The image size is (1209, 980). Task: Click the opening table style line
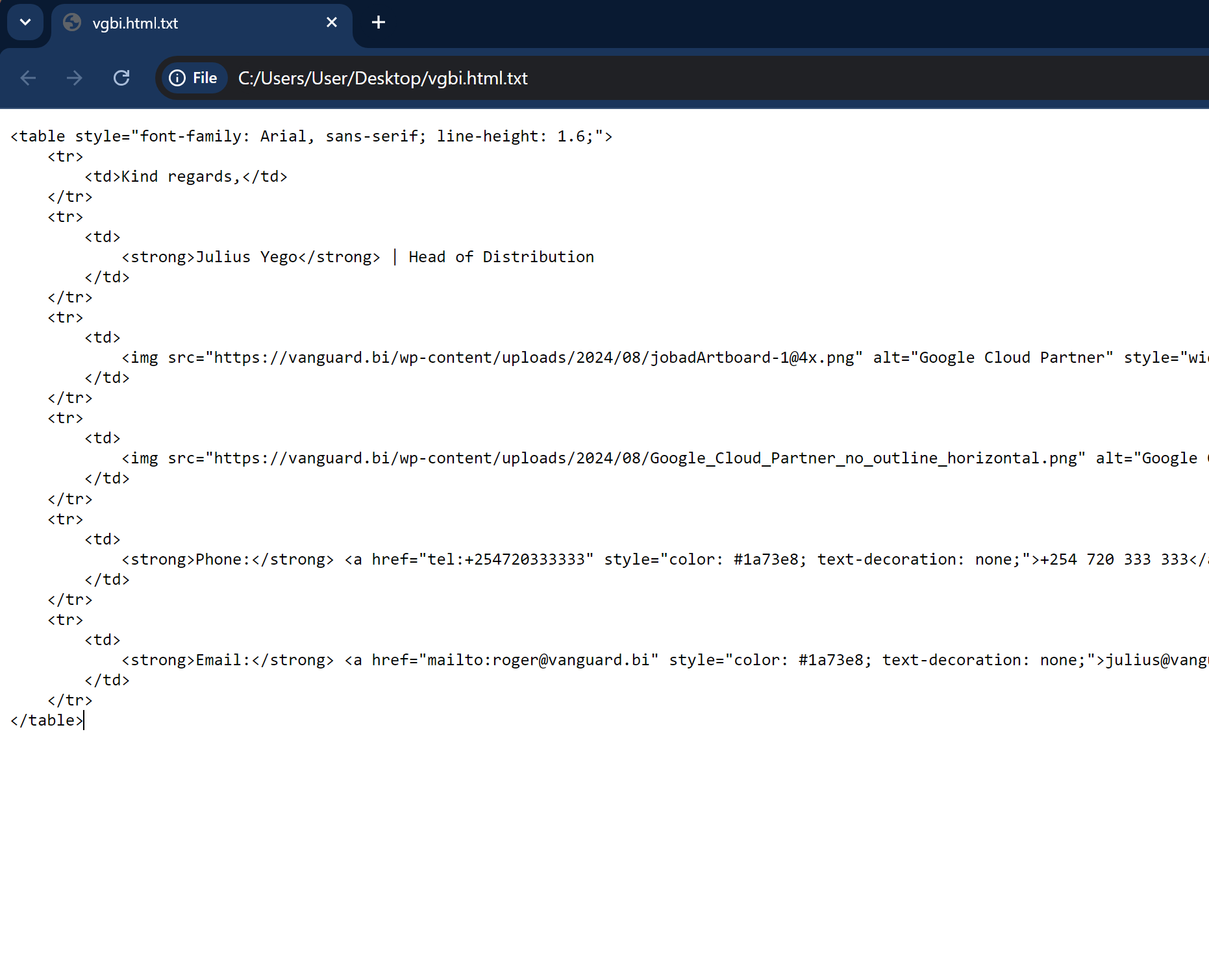(x=311, y=136)
